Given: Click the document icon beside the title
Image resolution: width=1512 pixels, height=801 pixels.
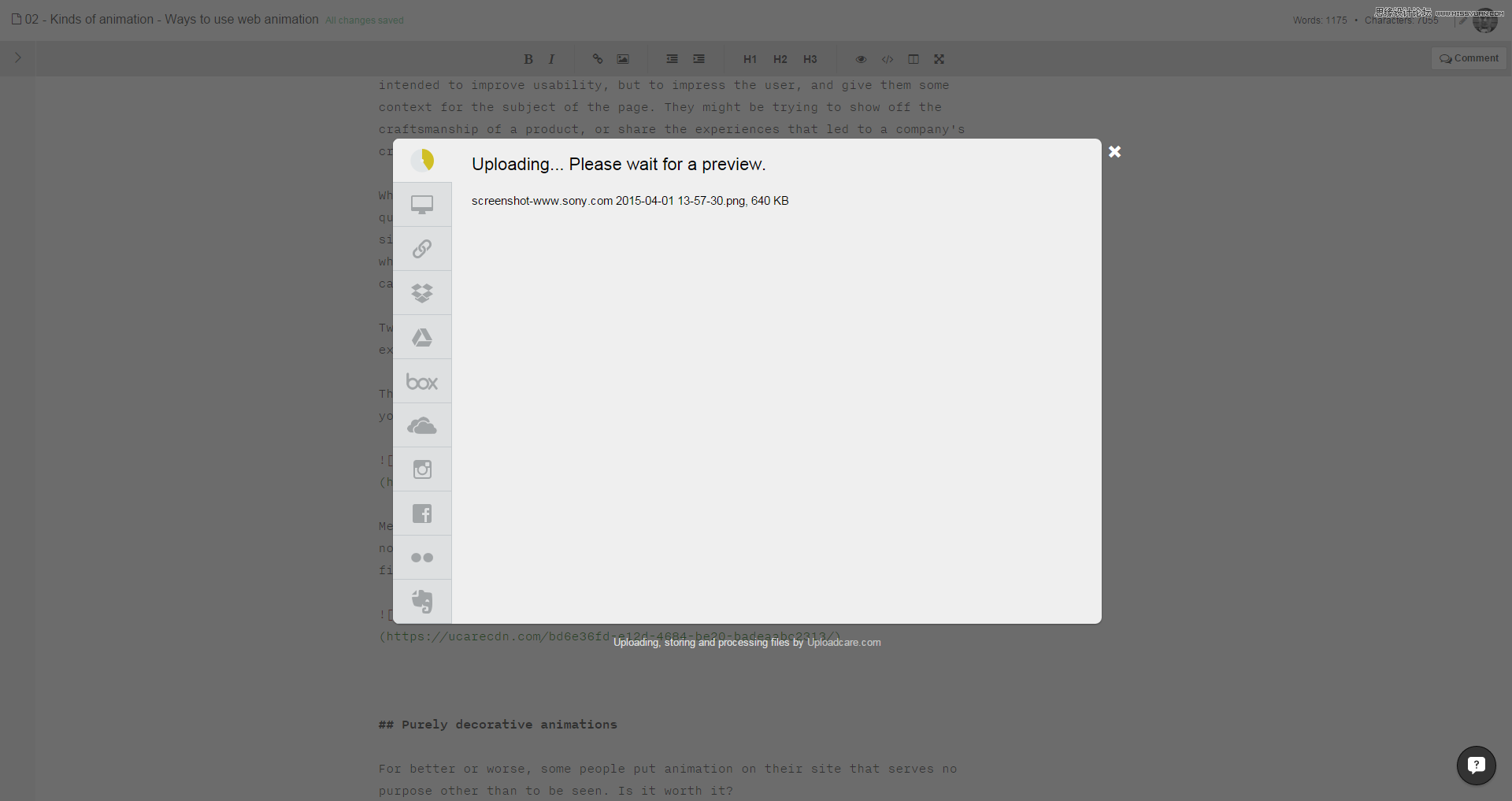Looking at the screenshot, I should tap(16, 19).
